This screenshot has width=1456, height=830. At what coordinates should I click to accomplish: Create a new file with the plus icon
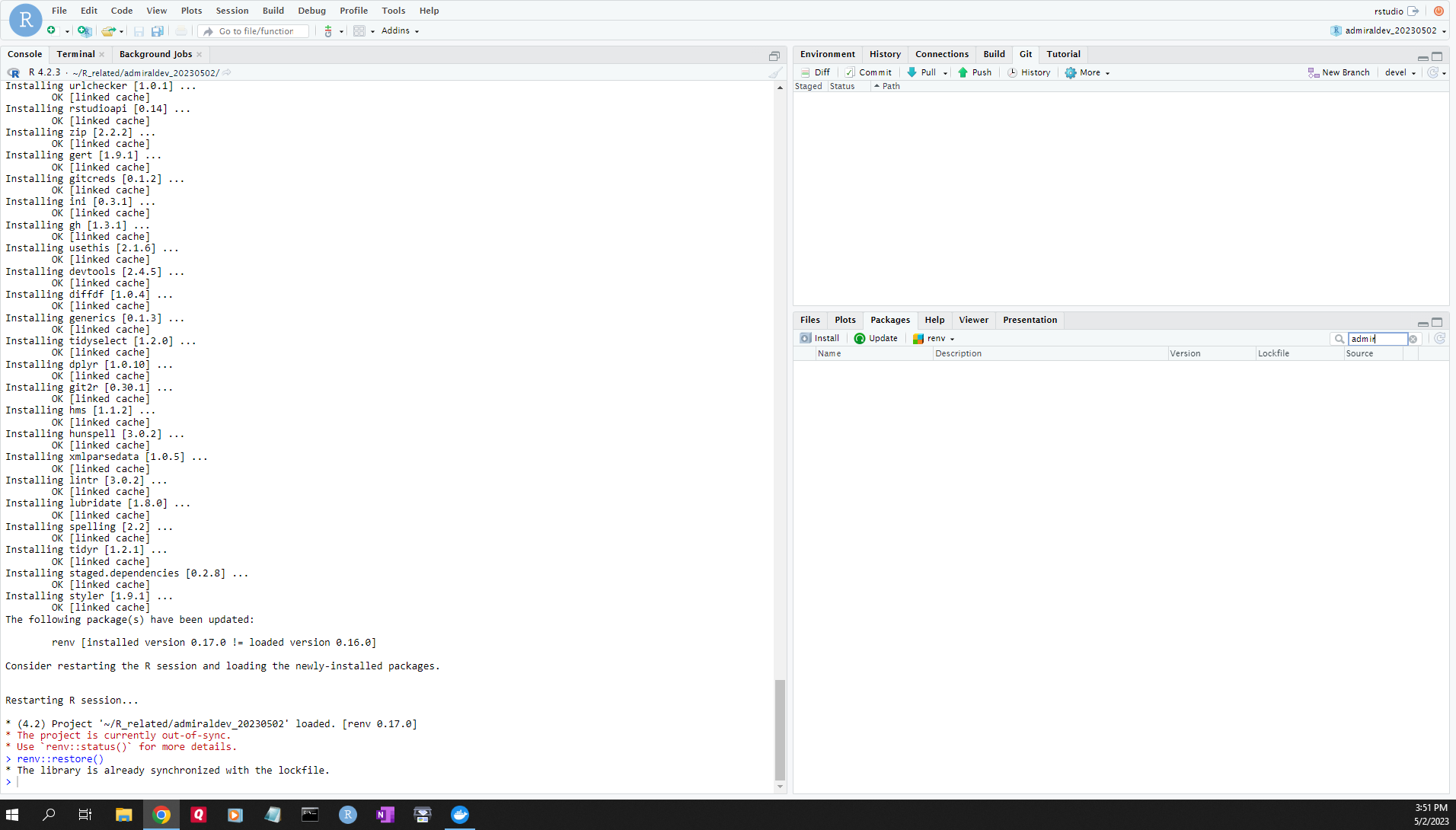(x=51, y=30)
